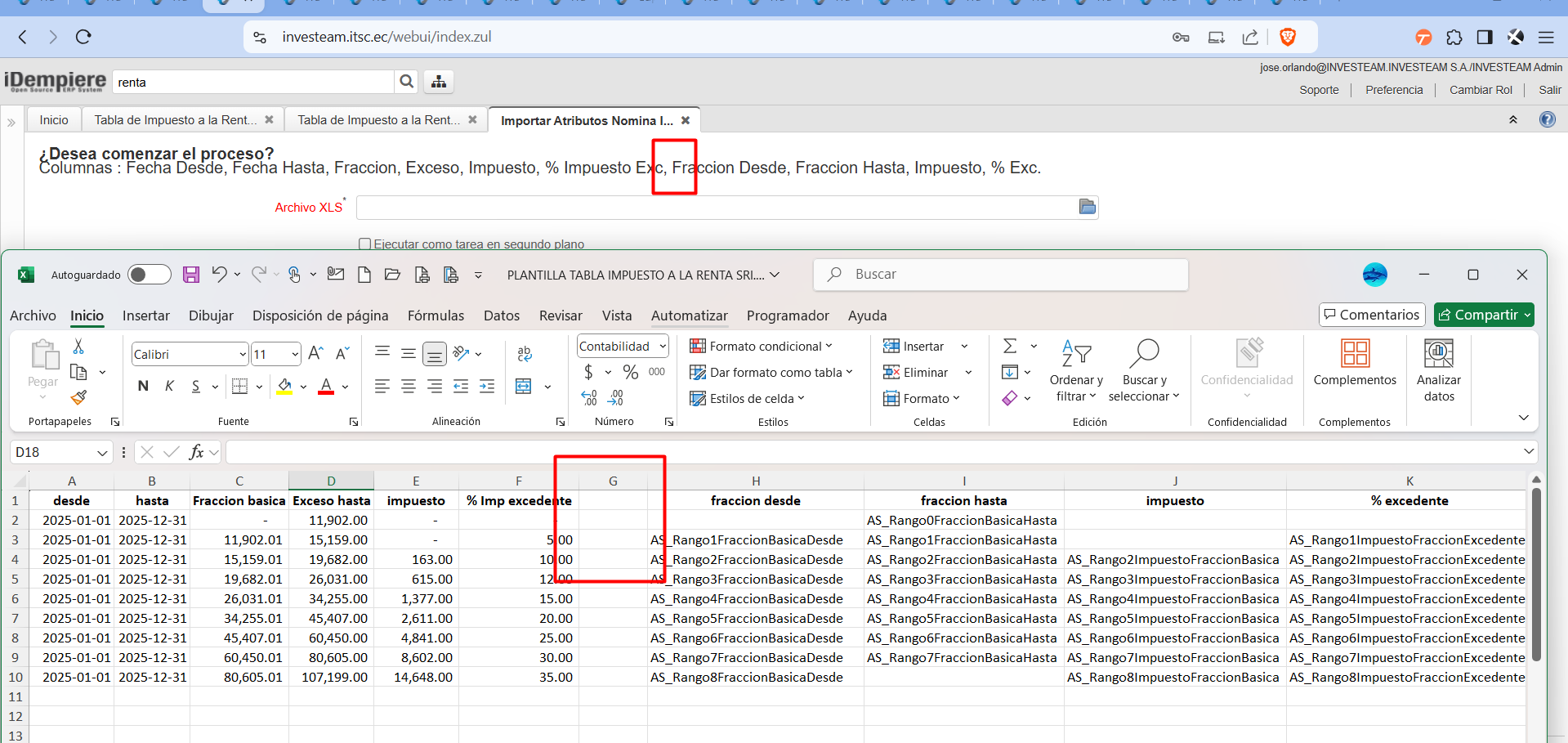This screenshot has width=1568, height=743.
Task: Click the folder browse icon for Archivo XLS
Action: click(x=1087, y=207)
